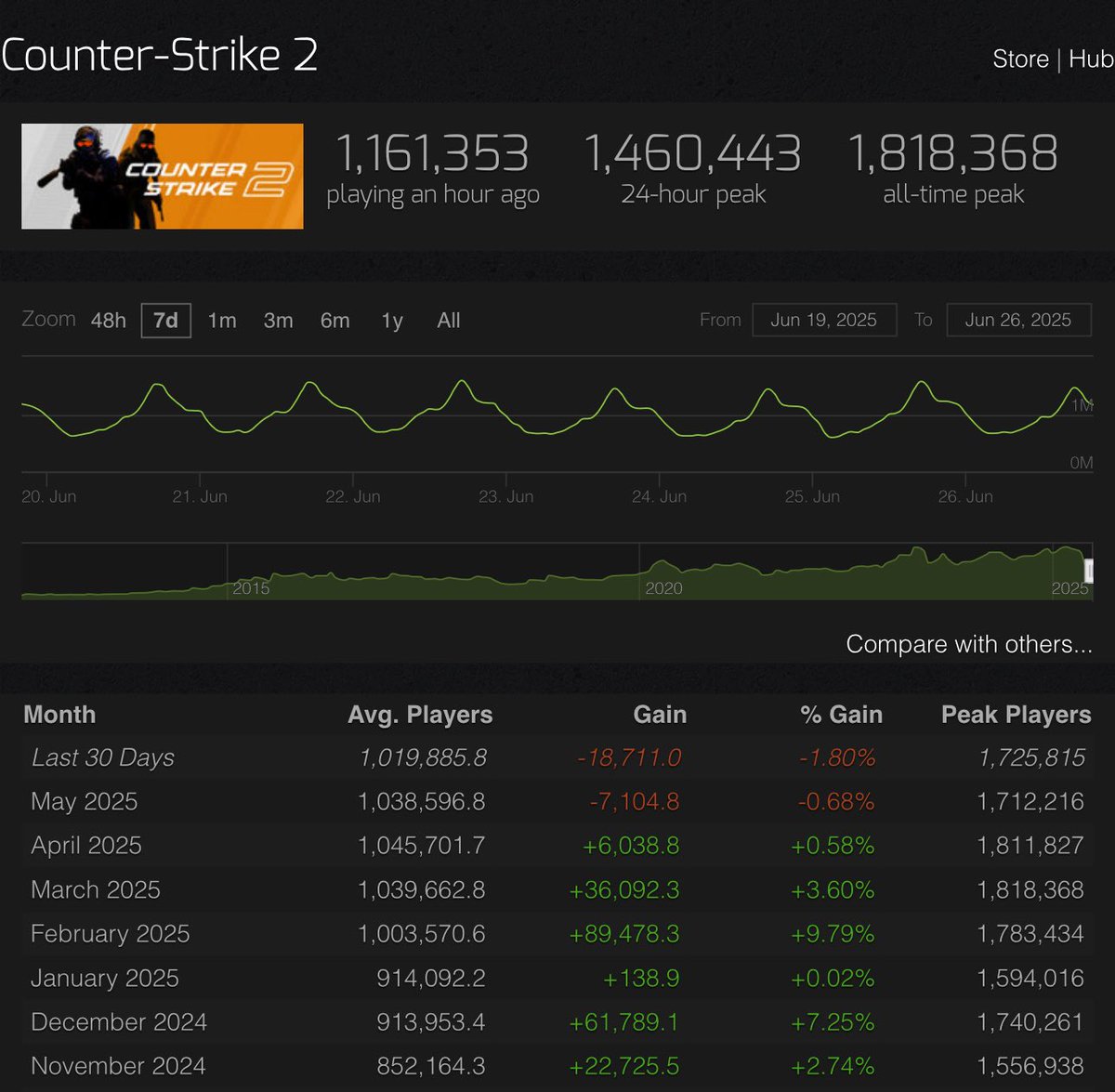
Task: Click the May 2025 row label
Action: [x=85, y=801]
